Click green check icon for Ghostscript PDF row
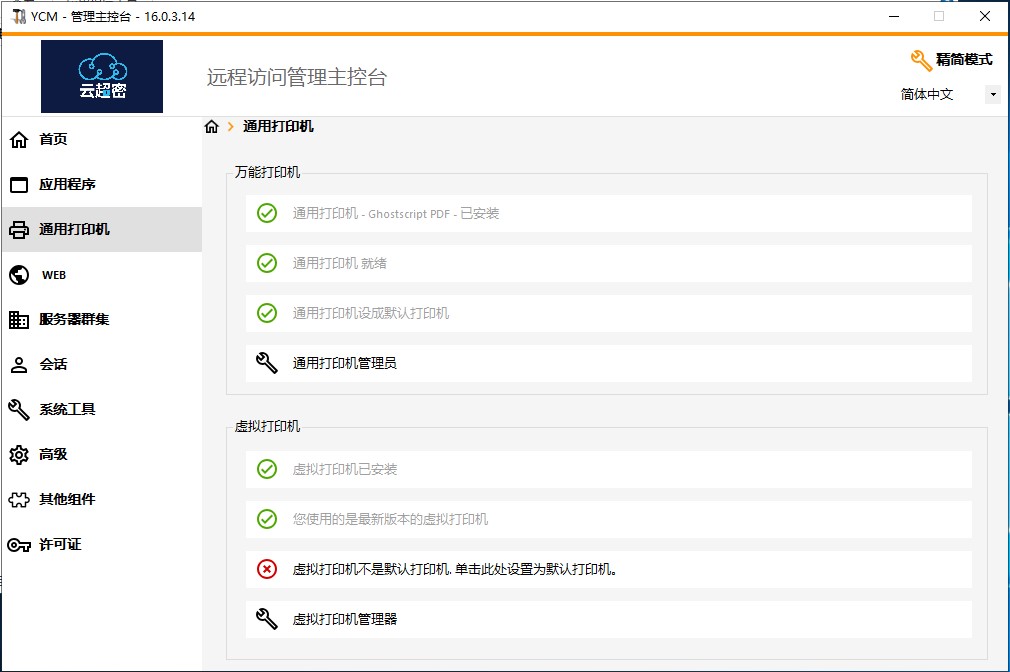 tap(267, 213)
